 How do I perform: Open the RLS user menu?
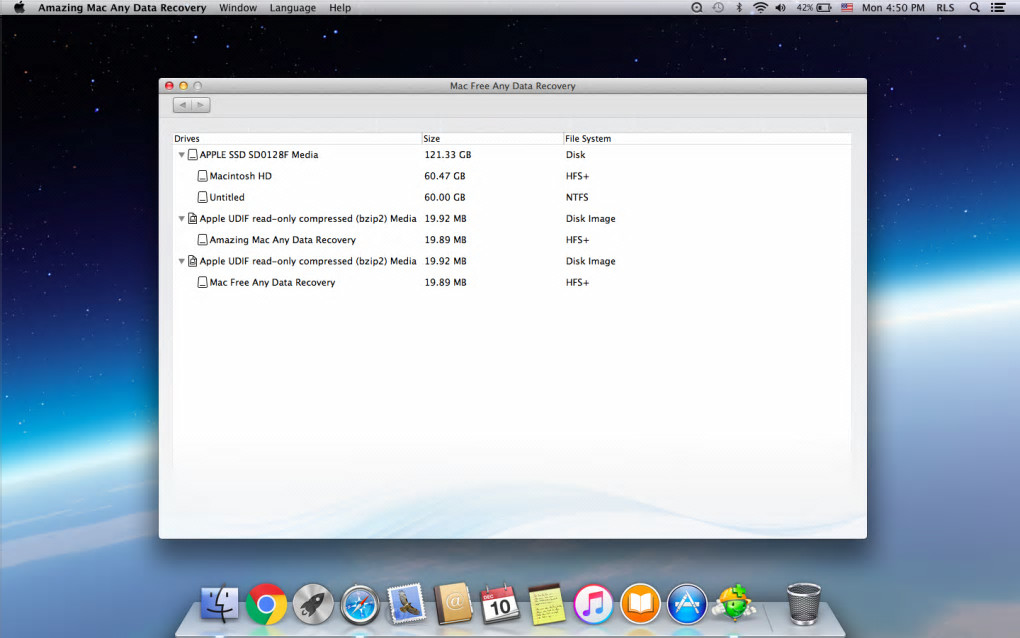coord(945,8)
